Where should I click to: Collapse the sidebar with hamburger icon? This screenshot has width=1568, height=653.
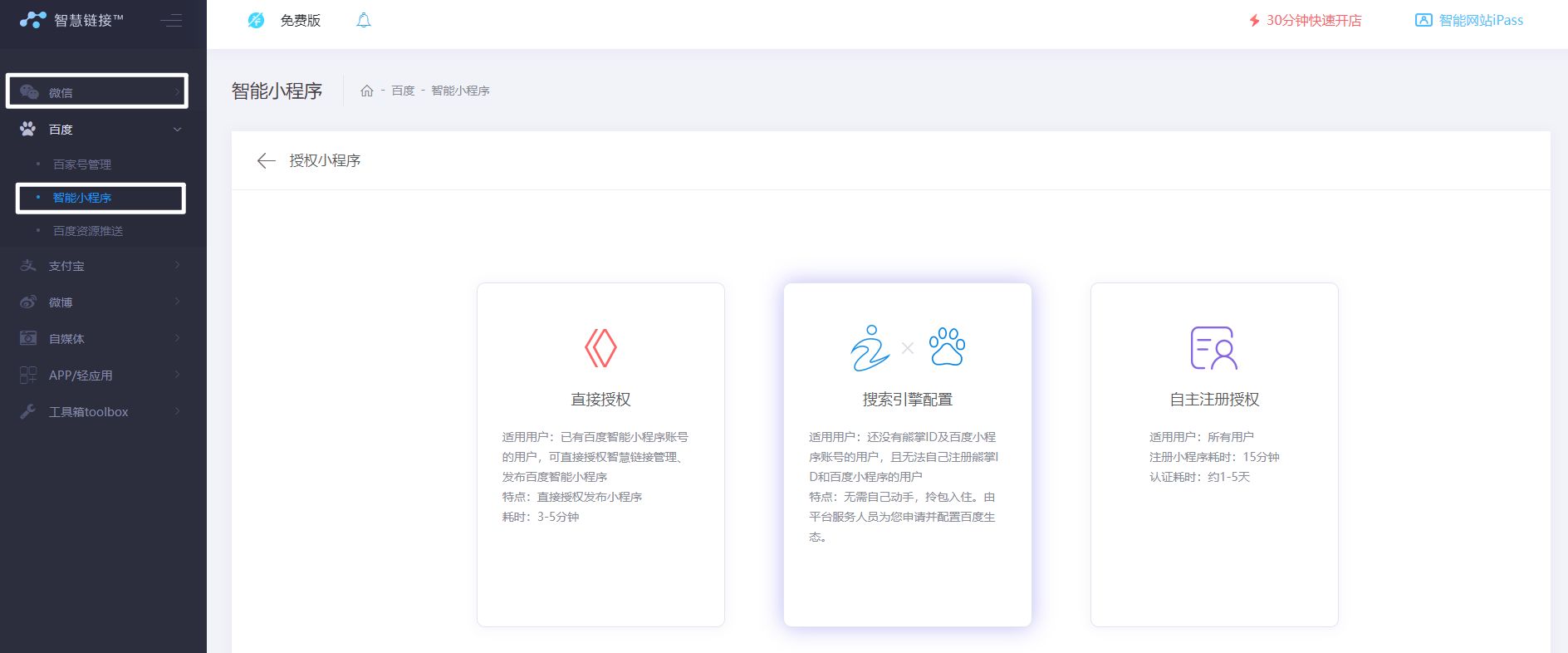tap(172, 20)
